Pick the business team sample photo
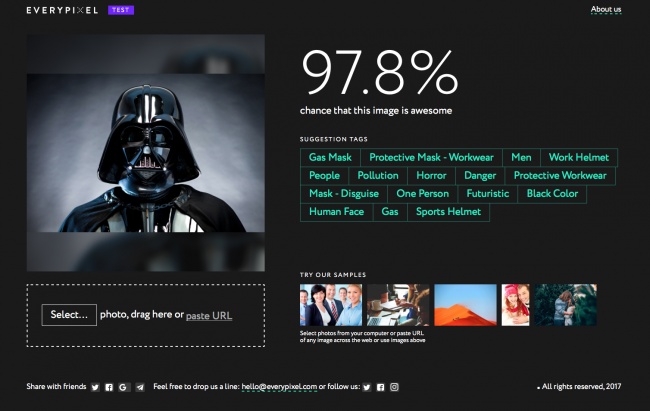 (330, 305)
